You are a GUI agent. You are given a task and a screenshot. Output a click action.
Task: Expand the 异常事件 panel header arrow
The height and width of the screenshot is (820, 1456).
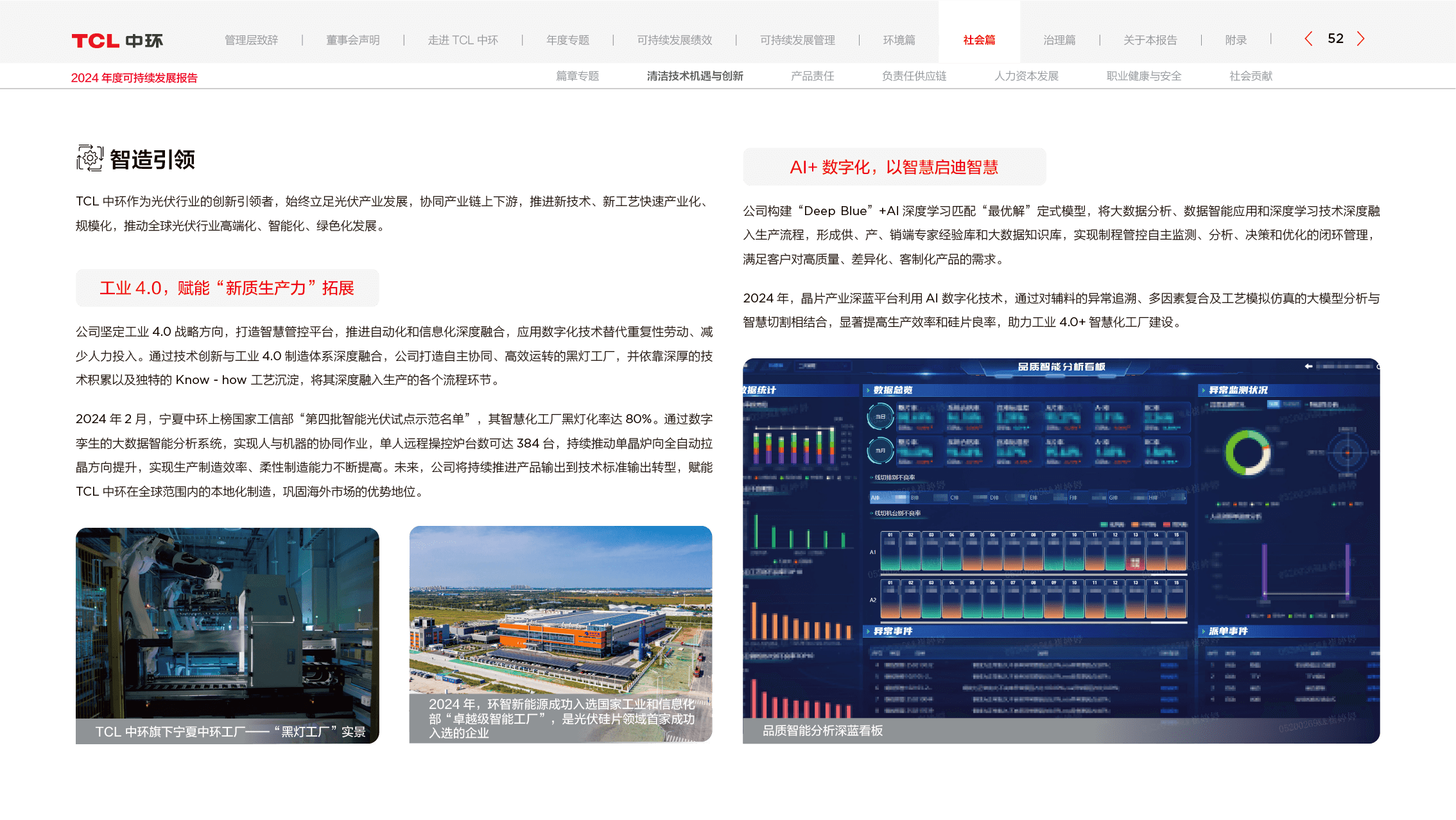[x=868, y=631]
